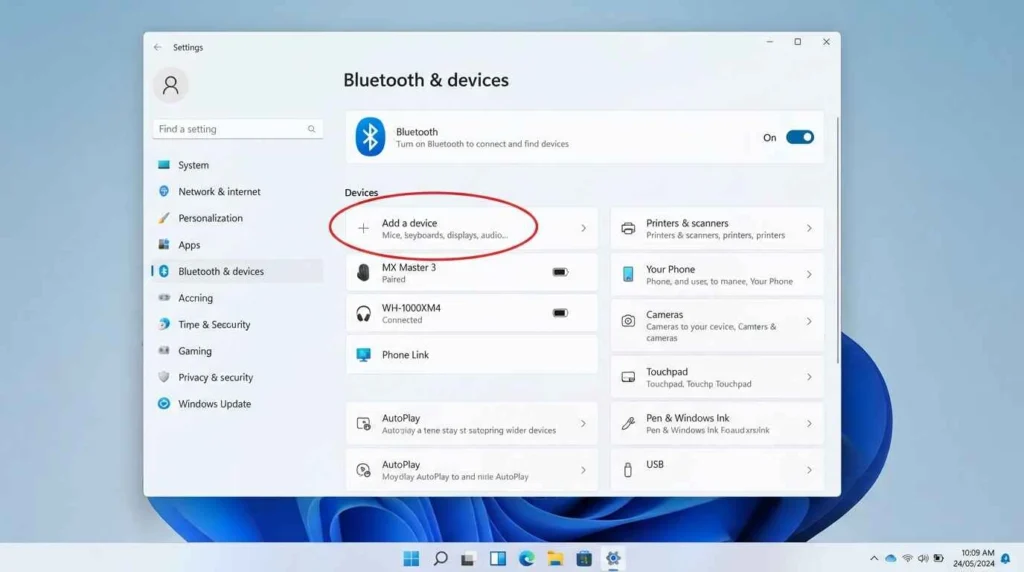
Task: Expand the Your Phone chevron
Action: [x=809, y=275]
